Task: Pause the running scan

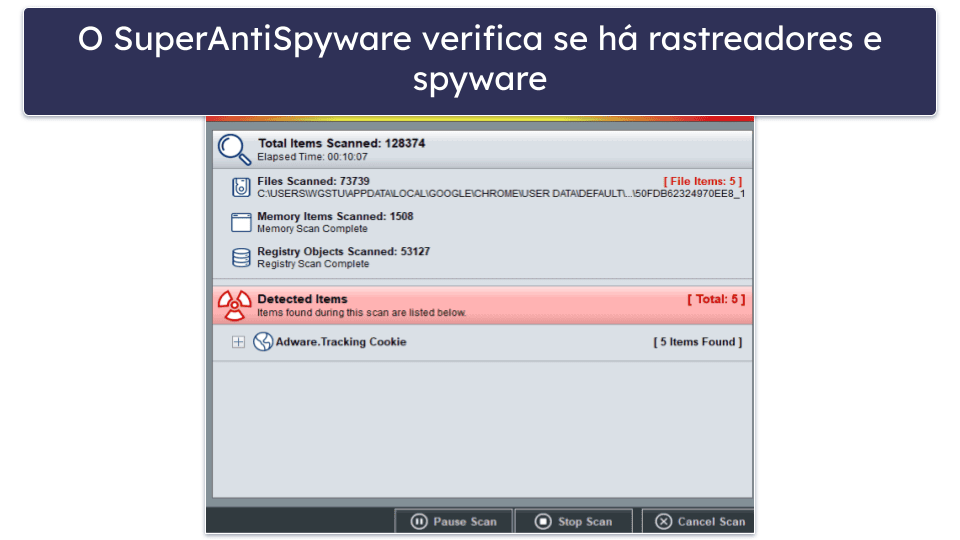Action: click(x=453, y=521)
